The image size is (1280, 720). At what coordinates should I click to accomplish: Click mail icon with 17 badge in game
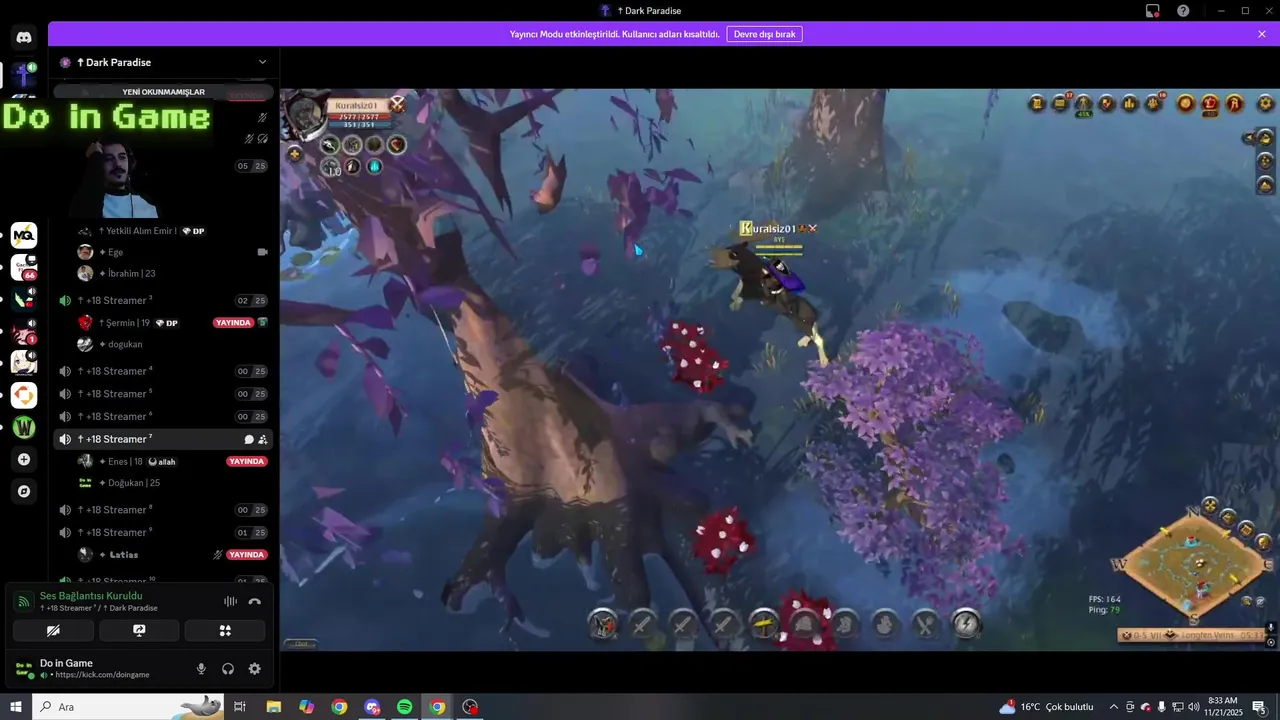(x=1060, y=103)
